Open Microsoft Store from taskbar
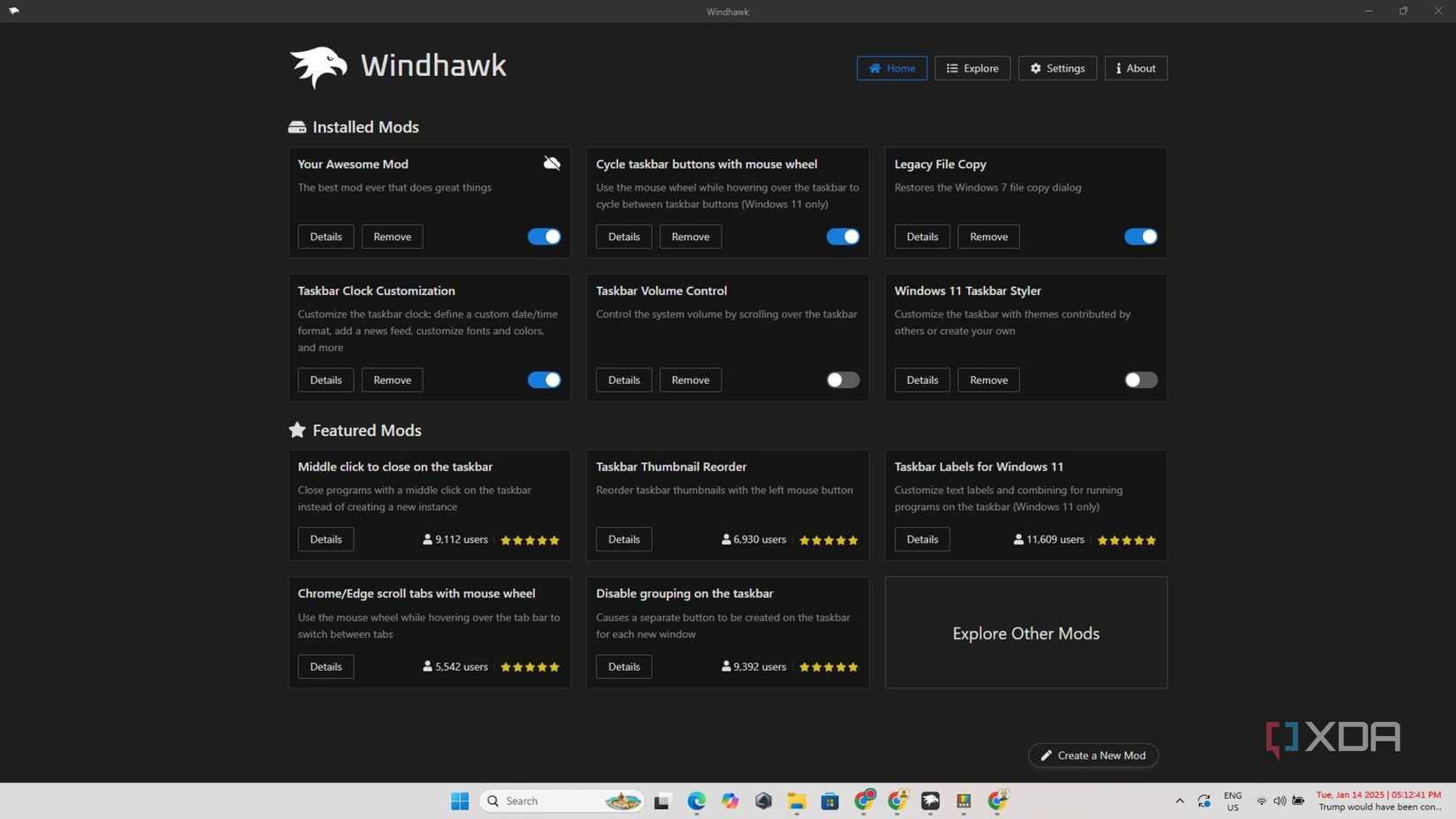This screenshot has width=1456, height=819. click(x=829, y=800)
